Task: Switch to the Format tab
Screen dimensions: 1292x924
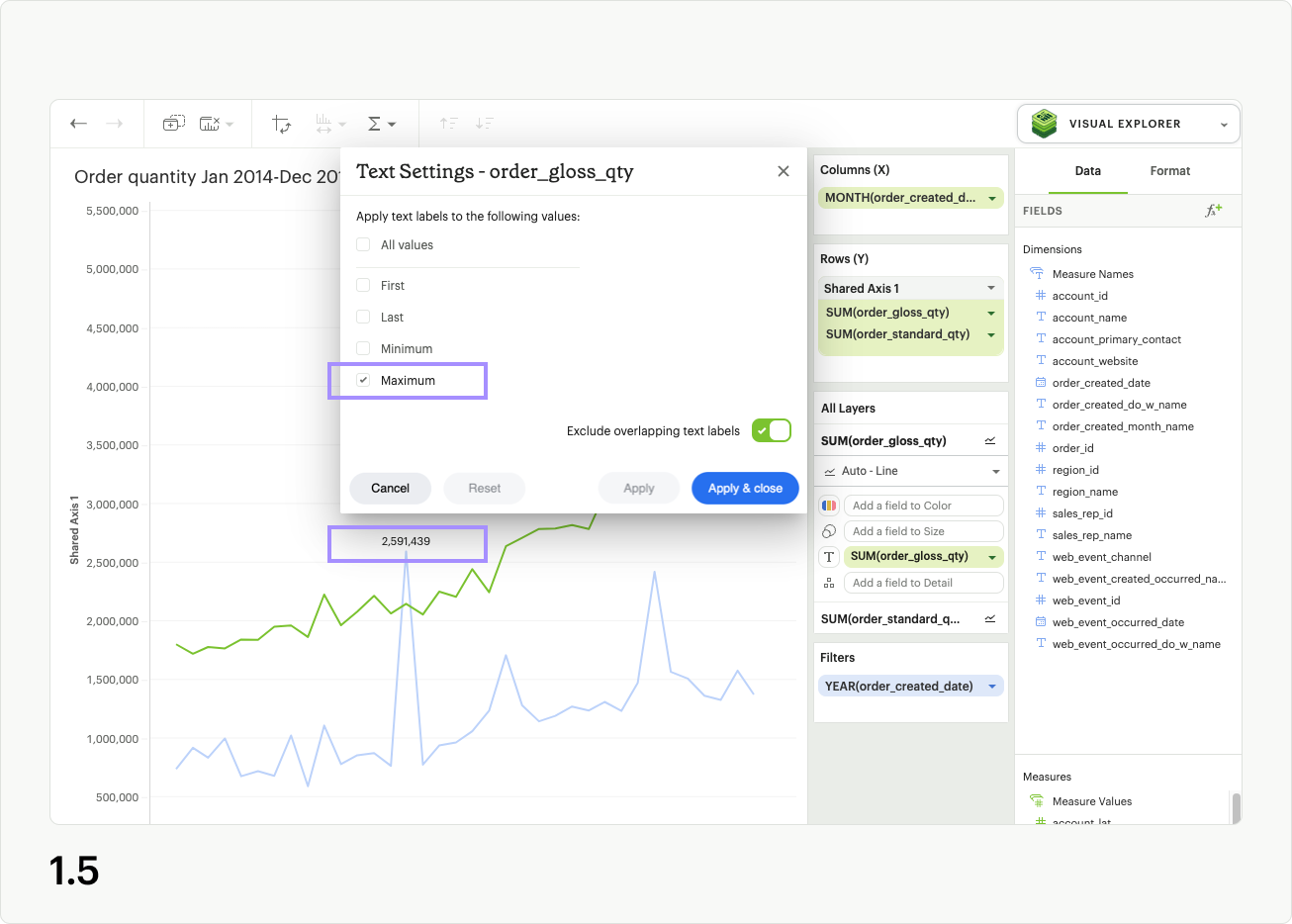Action: [1169, 171]
